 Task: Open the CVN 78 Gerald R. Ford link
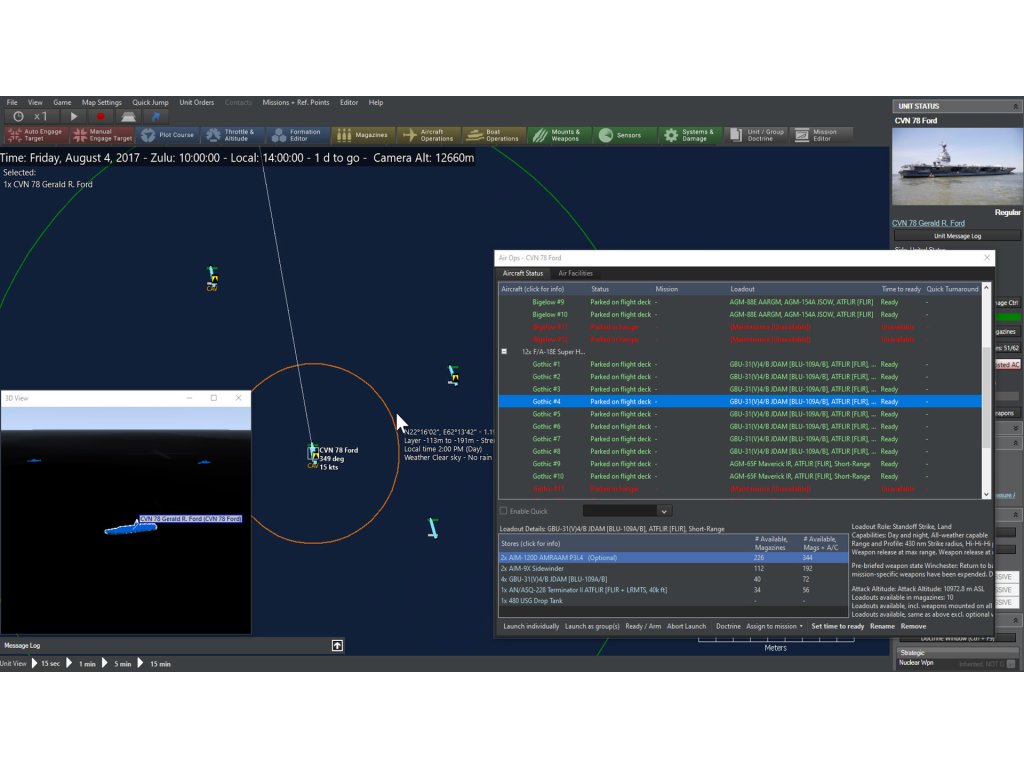[928, 223]
